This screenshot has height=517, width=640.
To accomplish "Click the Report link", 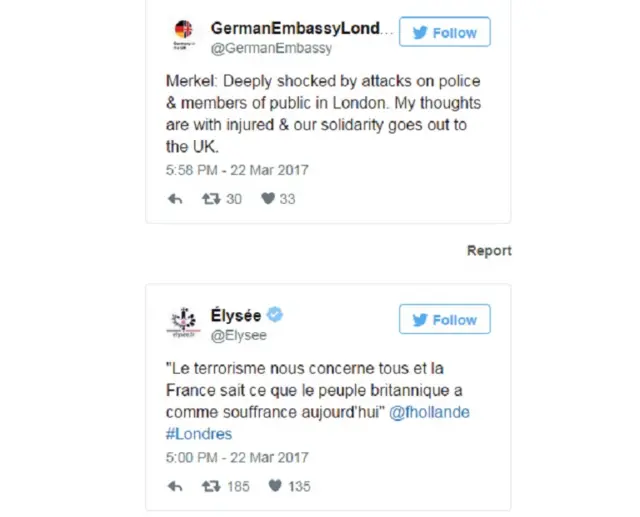I will 489,251.
